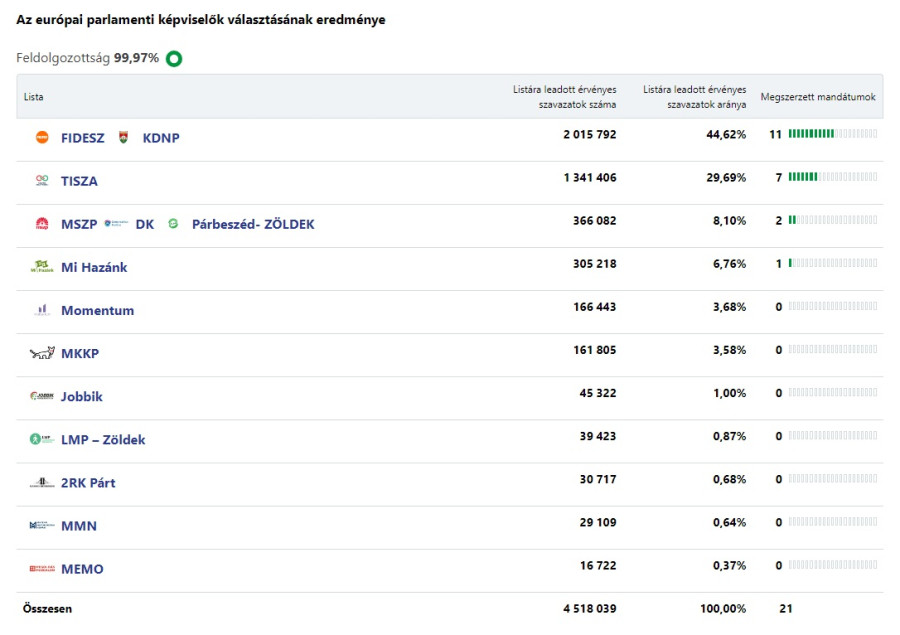900x635 pixels.
Task: Click the vote count 16 722
Action: (598, 565)
